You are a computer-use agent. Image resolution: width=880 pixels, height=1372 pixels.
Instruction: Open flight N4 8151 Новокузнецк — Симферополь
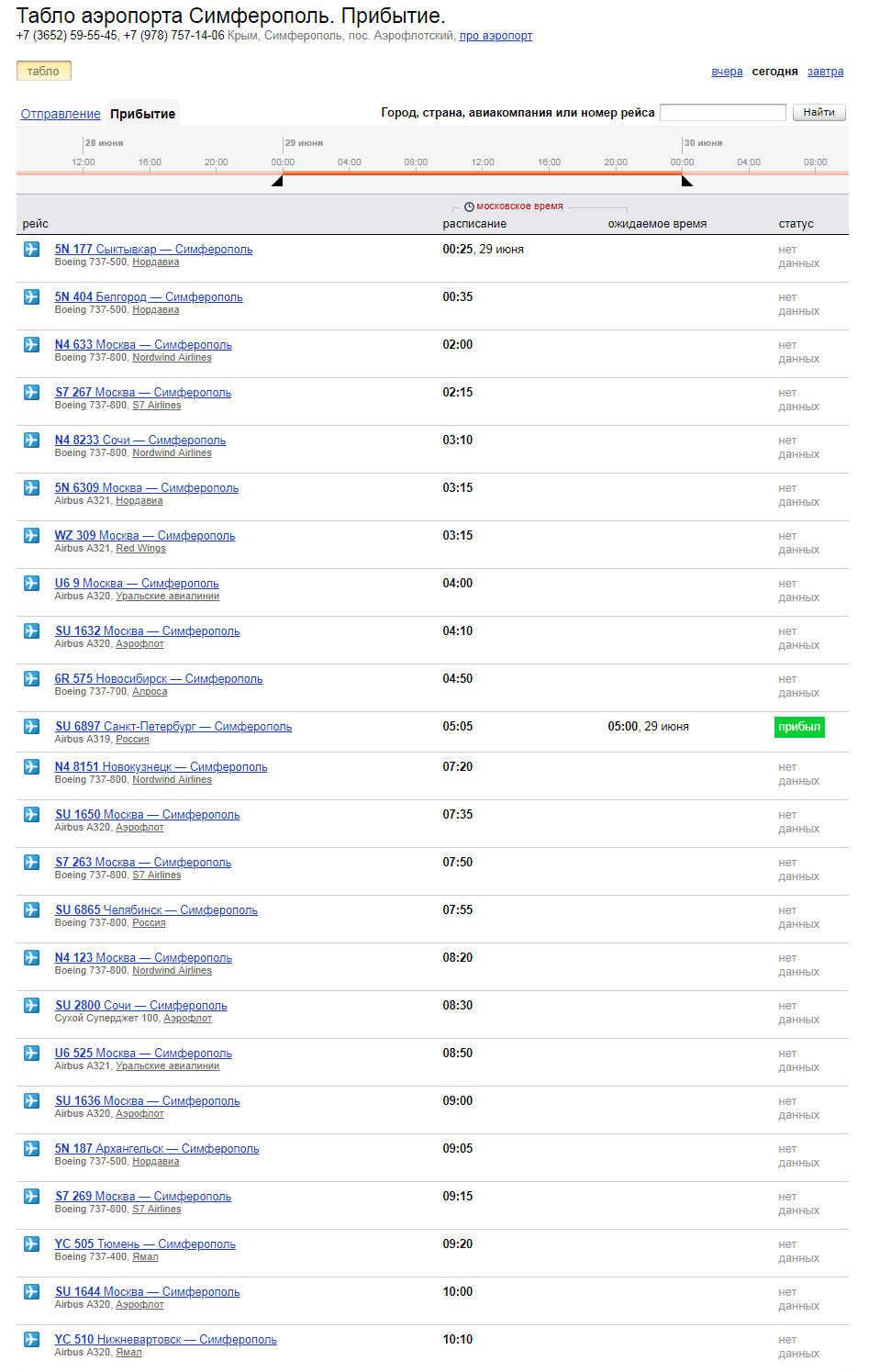161,766
